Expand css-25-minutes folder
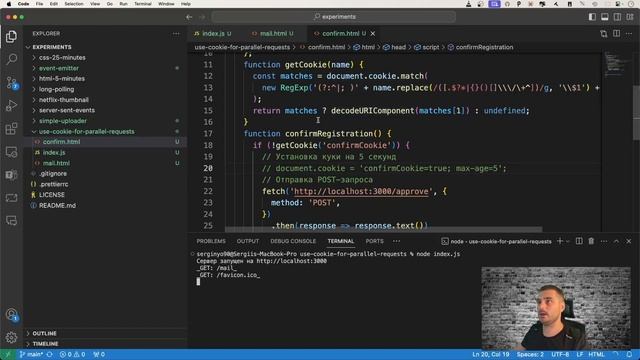Screen dimensions: 640x360 [62, 58]
